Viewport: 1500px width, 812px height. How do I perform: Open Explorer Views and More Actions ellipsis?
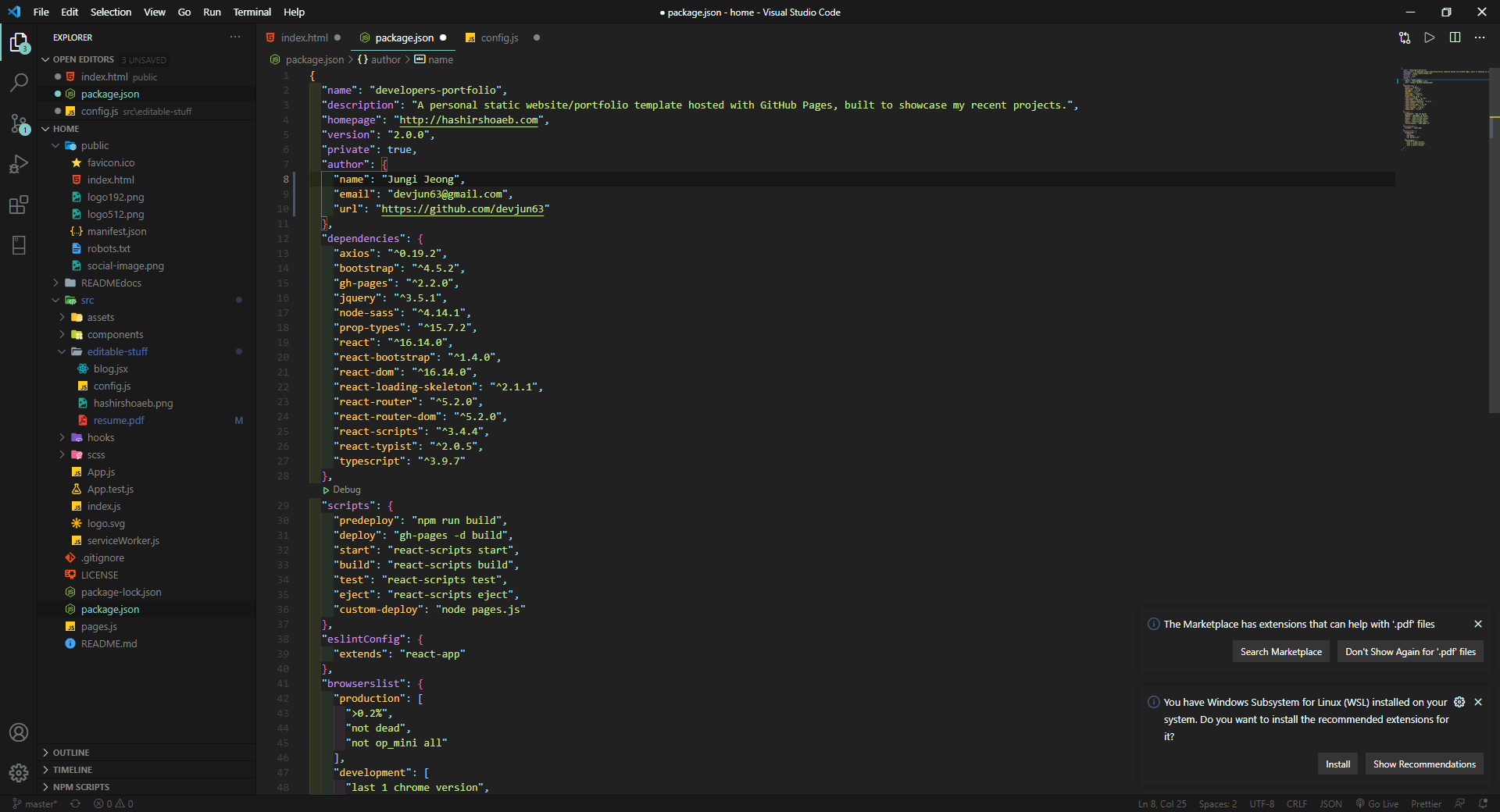point(235,37)
